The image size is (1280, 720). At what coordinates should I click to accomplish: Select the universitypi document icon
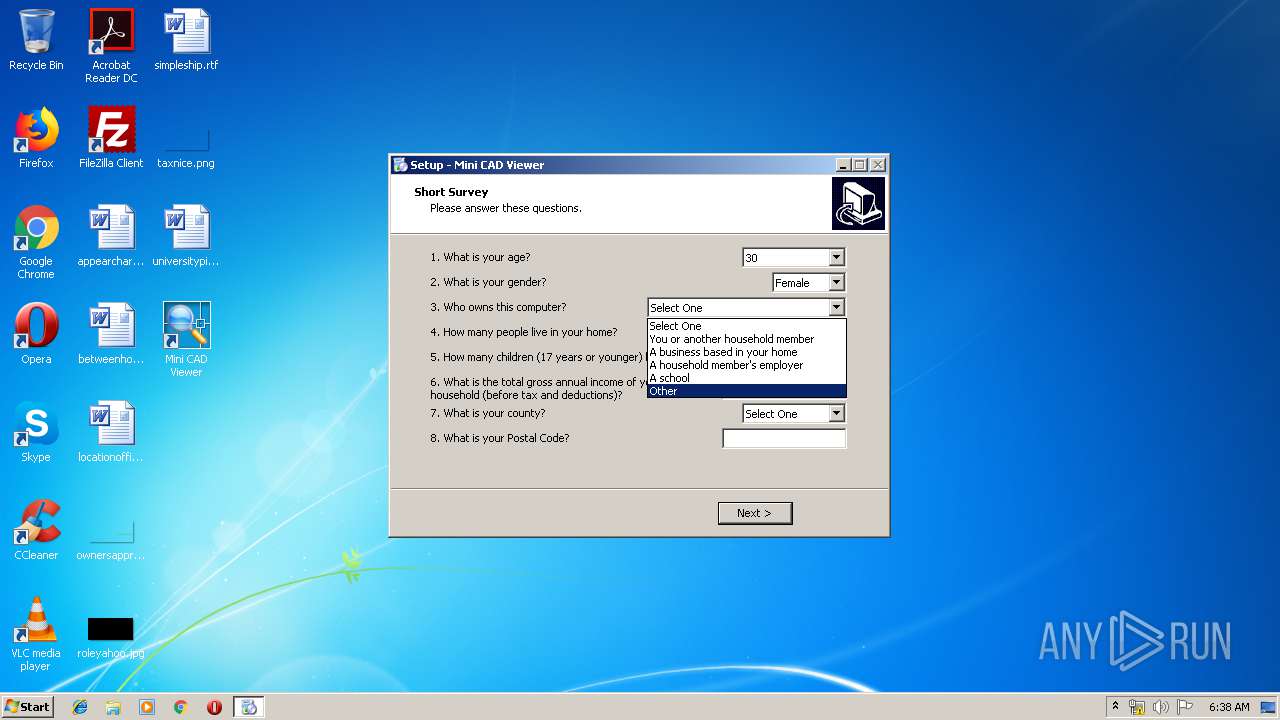point(186,236)
